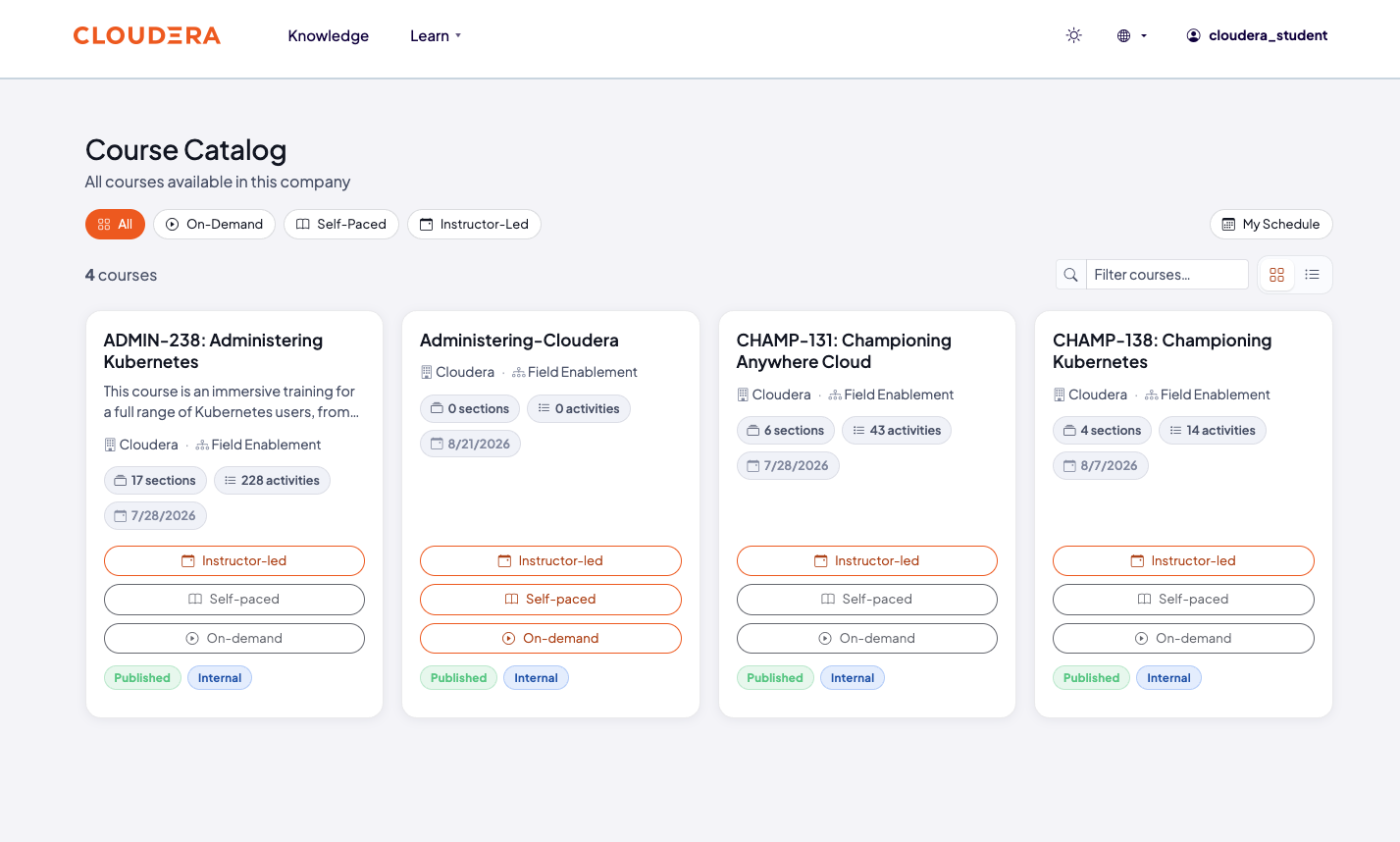Screen dimensions: 1400x842
Task: Click the Published tag on Administering-Cloudera
Action: point(458,677)
